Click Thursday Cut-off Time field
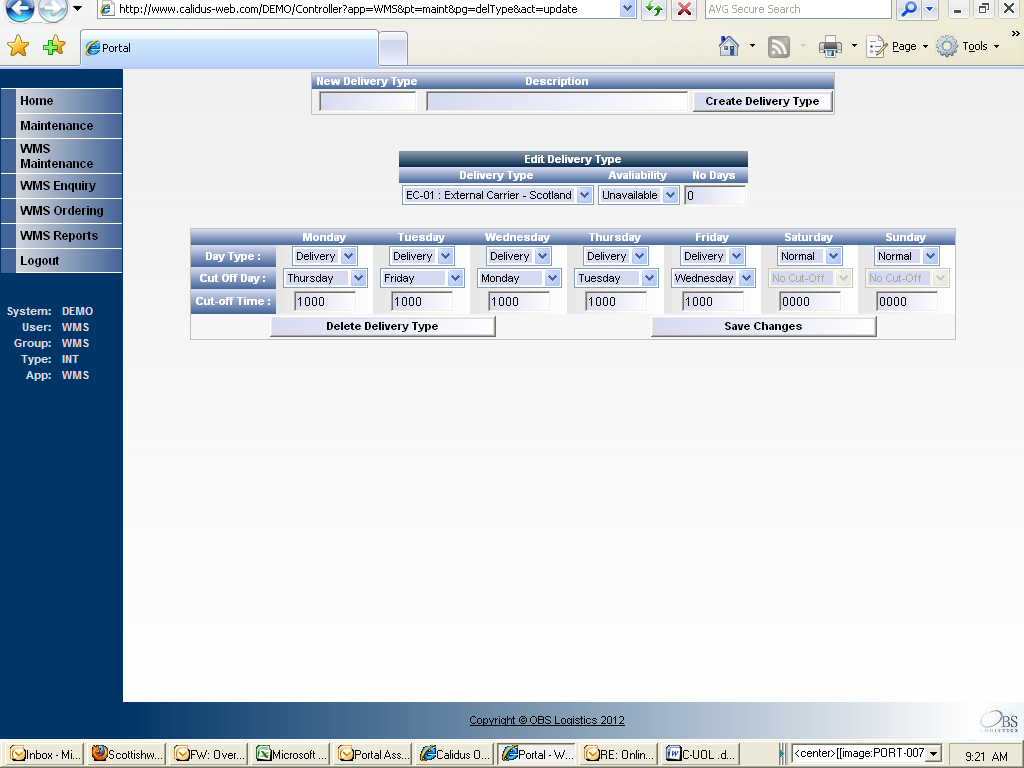Screen dimensions: 1024x768 616,302
